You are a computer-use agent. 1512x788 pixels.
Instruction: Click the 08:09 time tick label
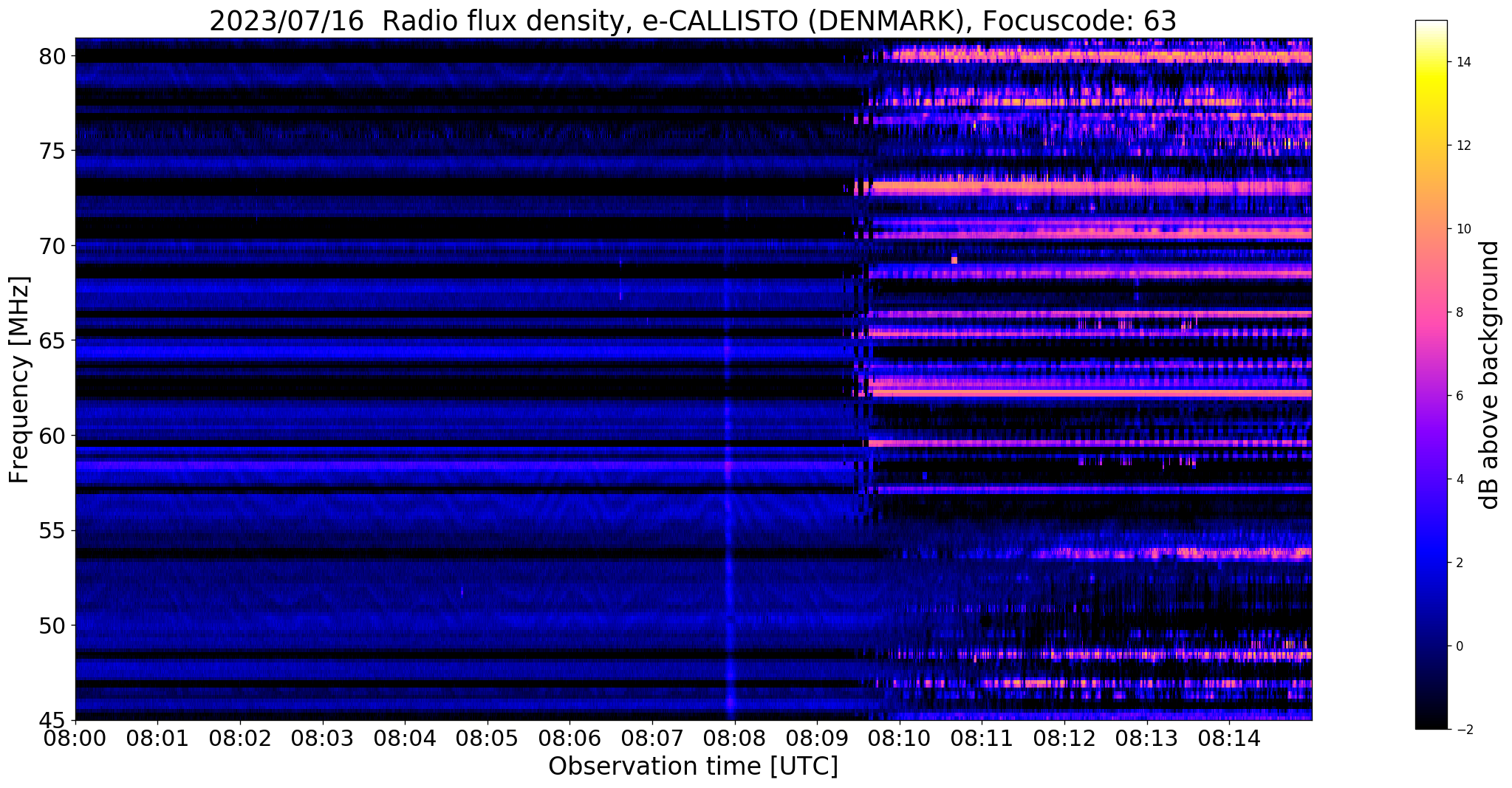click(817, 737)
